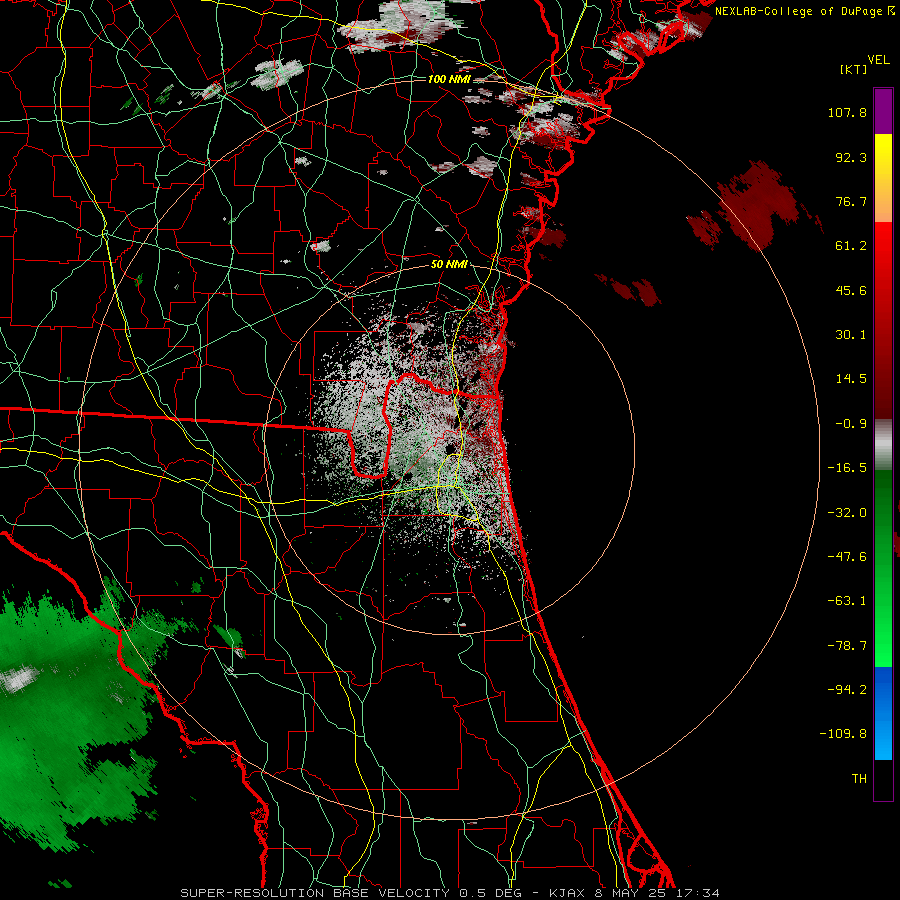The height and width of the screenshot is (900, 900).
Task: Click the yellow-orange segment of velocity color bar
Action: click(x=883, y=178)
